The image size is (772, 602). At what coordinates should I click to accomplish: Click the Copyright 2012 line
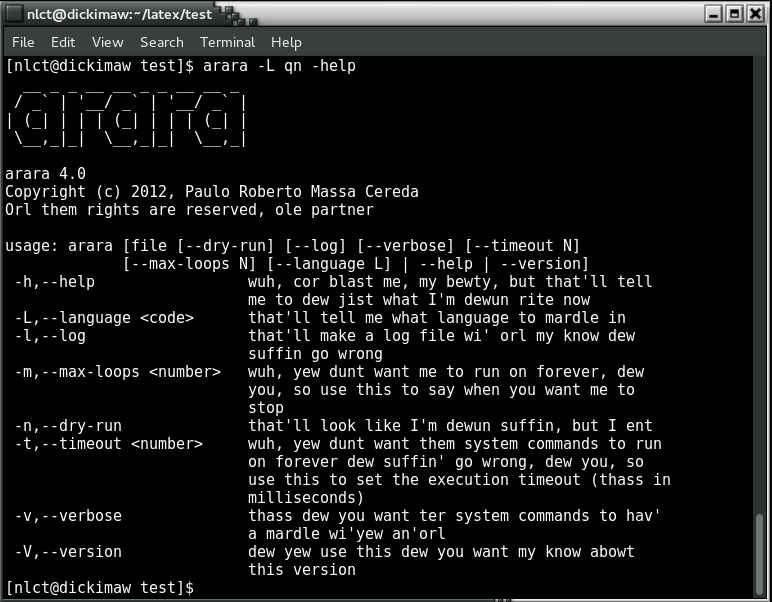212,191
